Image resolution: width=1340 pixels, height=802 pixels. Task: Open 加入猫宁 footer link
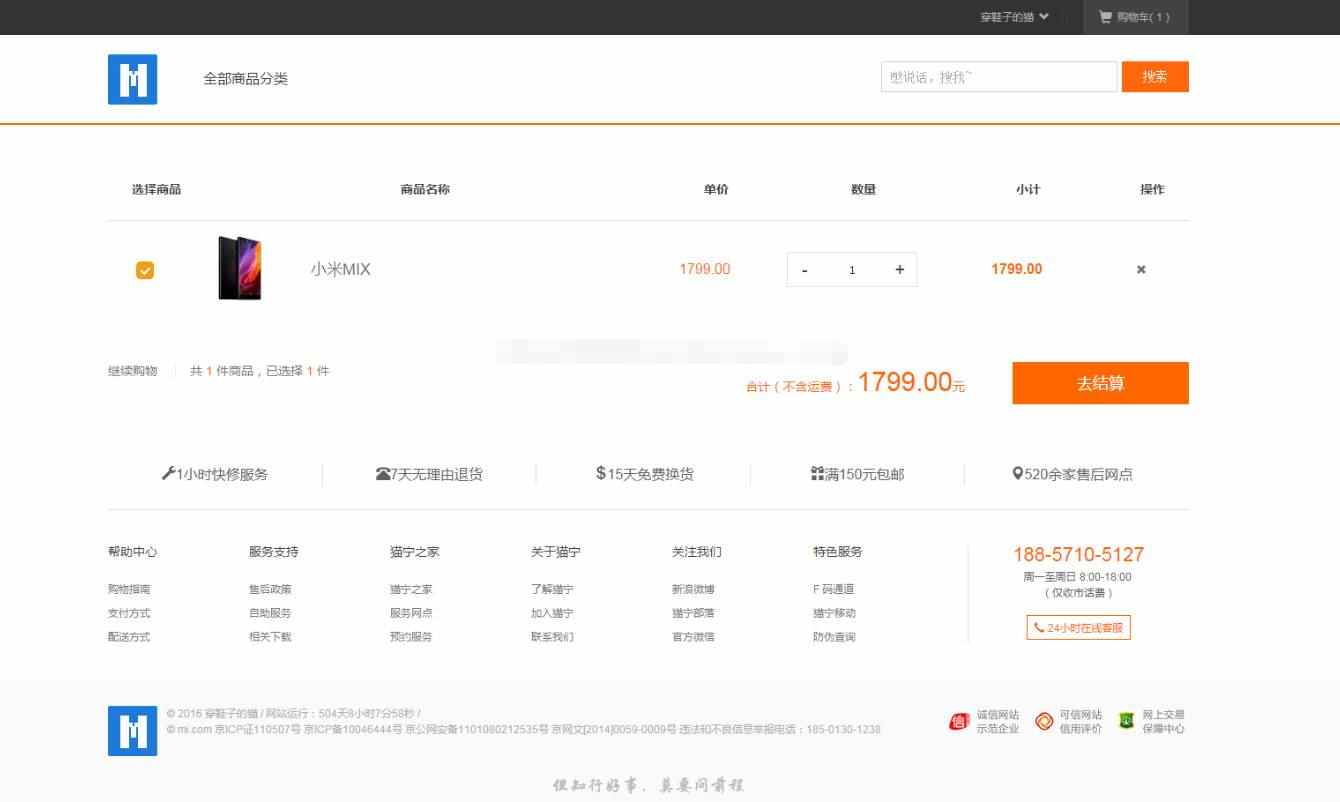click(552, 613)
